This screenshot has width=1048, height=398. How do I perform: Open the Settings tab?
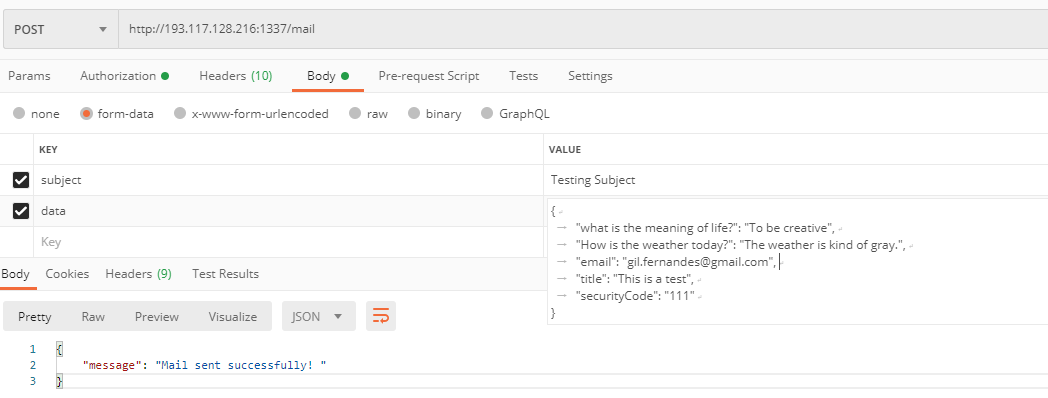coord(590,76)
